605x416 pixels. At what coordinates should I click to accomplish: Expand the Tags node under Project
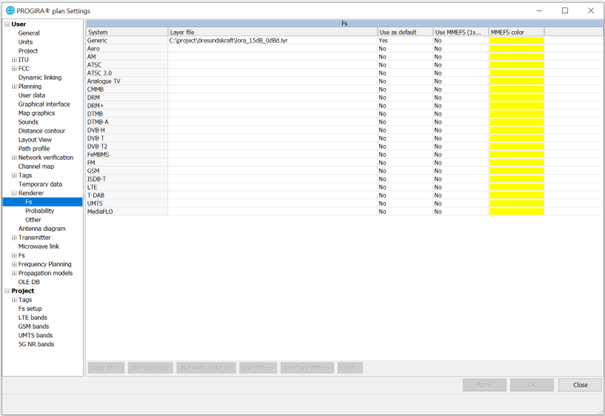click(14, 300)
